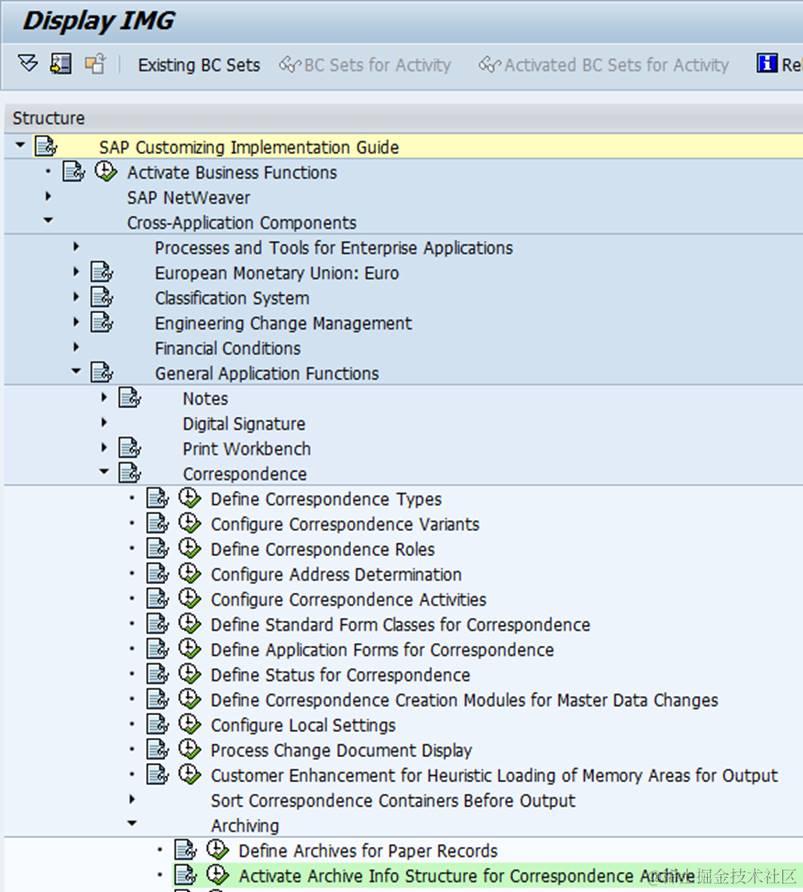The height and width of the screenshot is (892, 803).
Task: Execute Activate Business Functions clock icon
Action: pos(106,171)
